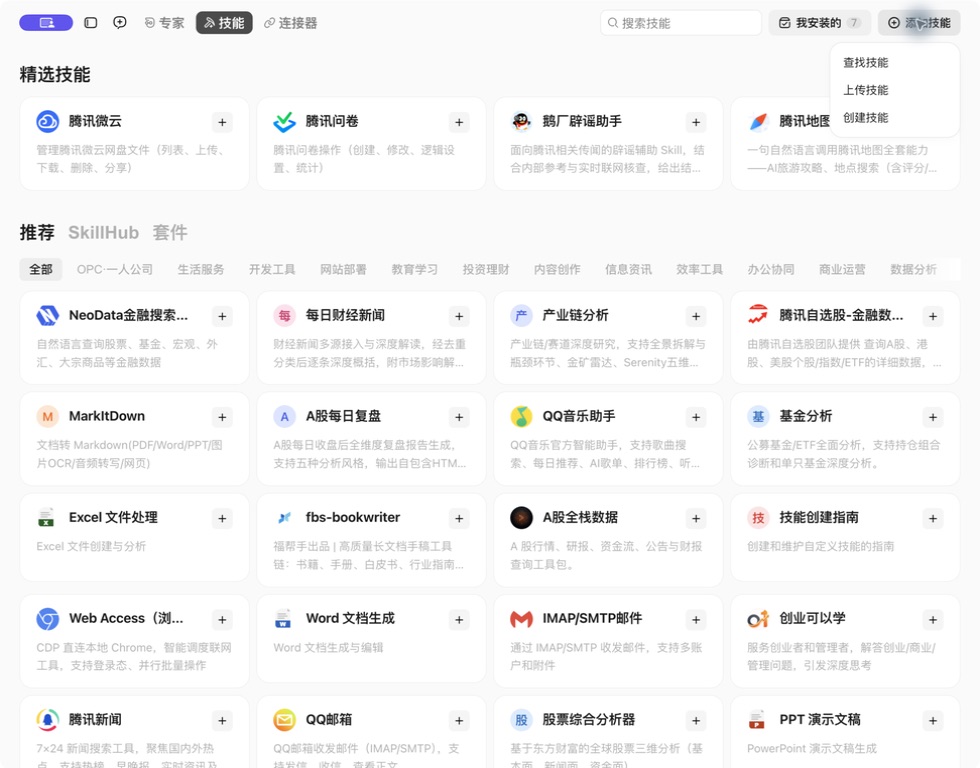Add 股票综合分析器 with its plus icon
The height and width of the screenshot is (768, 980).
point(696,721)
